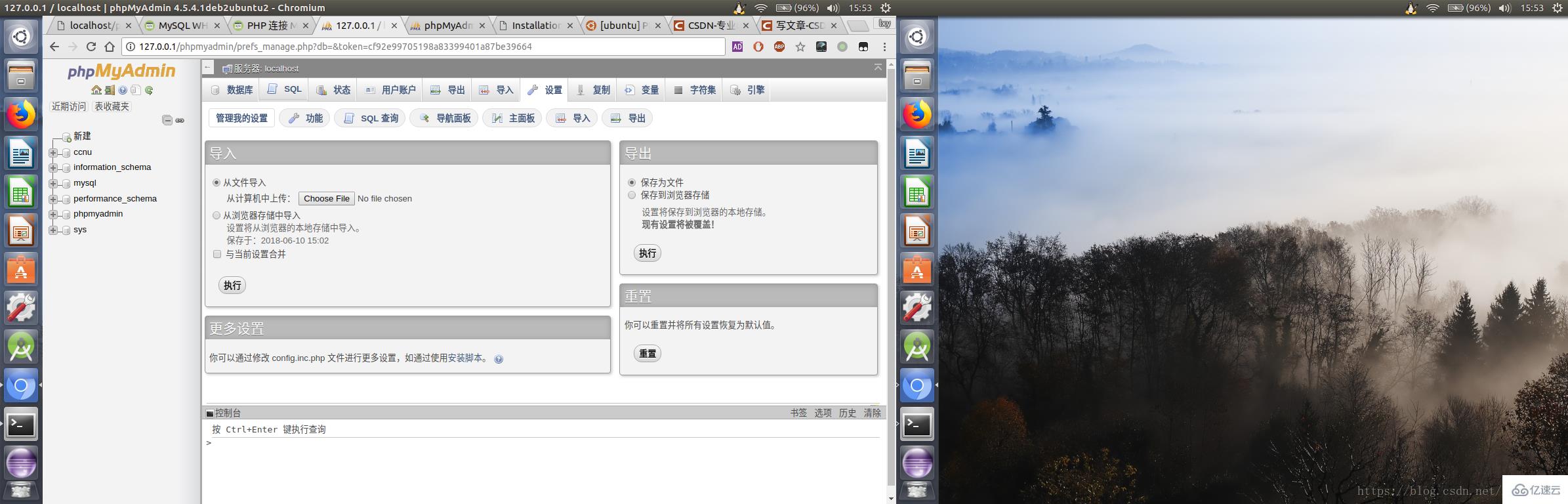1568x504 pixels.
Task: Expand the sys database node
Action: 53,230
